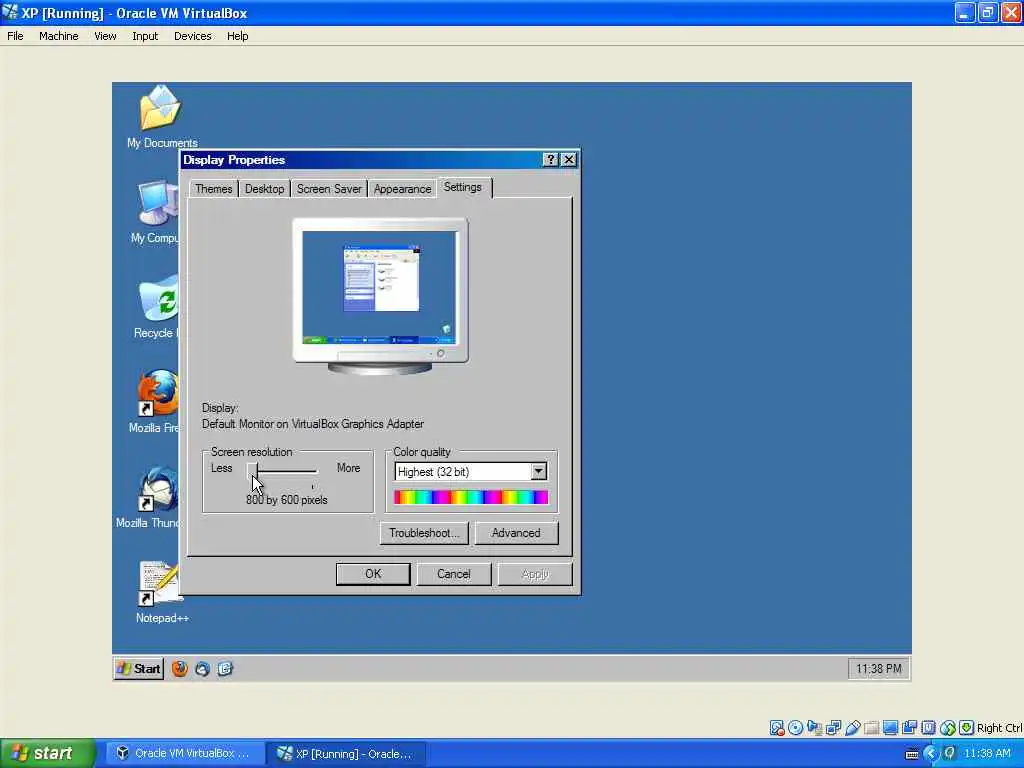Screen dimensions: 1024x768
Task: Click Show Desktop in guest quick launch
Action: (225, 669)
